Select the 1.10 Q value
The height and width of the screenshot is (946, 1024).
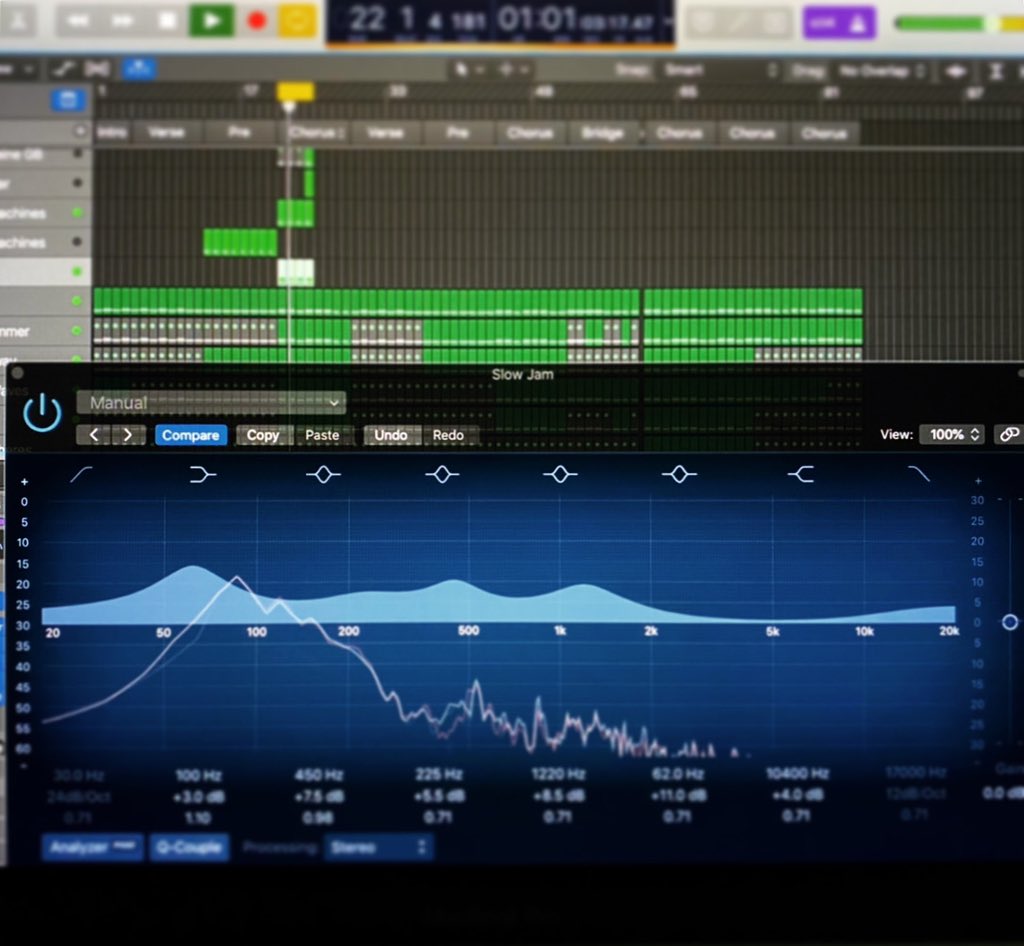click(x=198, y=818)
